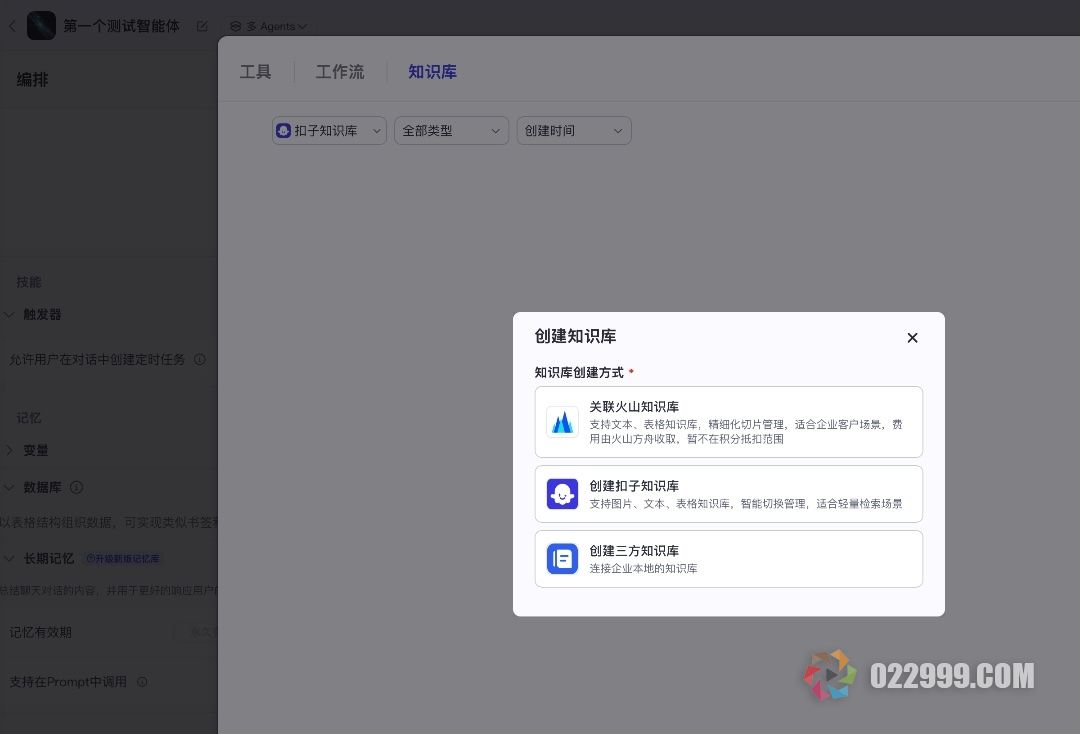Image resolution: width=1080 pixels, height=734 pixels.
Task: Click the 知识库创建方式 label
Action: coord(579,373)
